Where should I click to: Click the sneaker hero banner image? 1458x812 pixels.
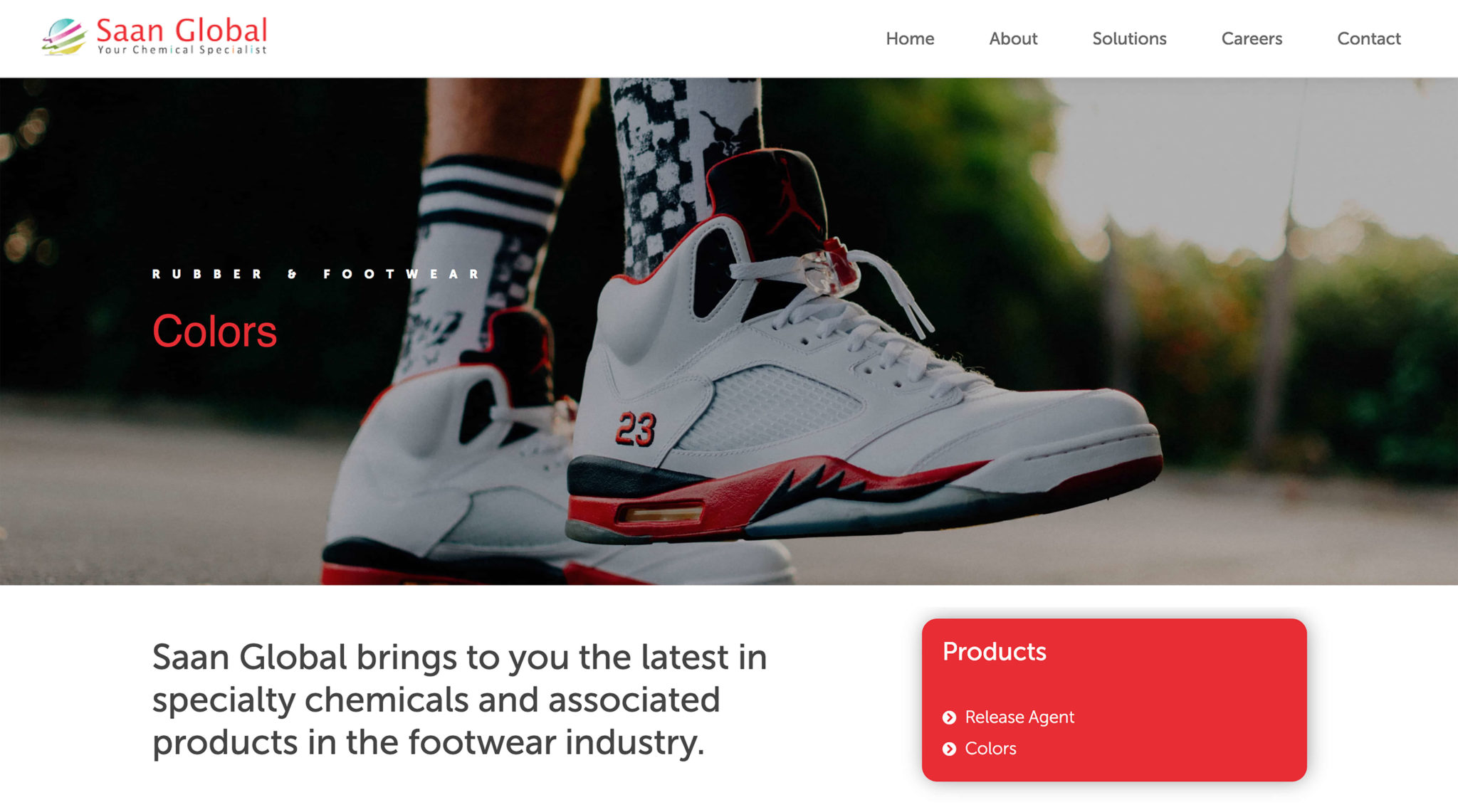[729, 332]
